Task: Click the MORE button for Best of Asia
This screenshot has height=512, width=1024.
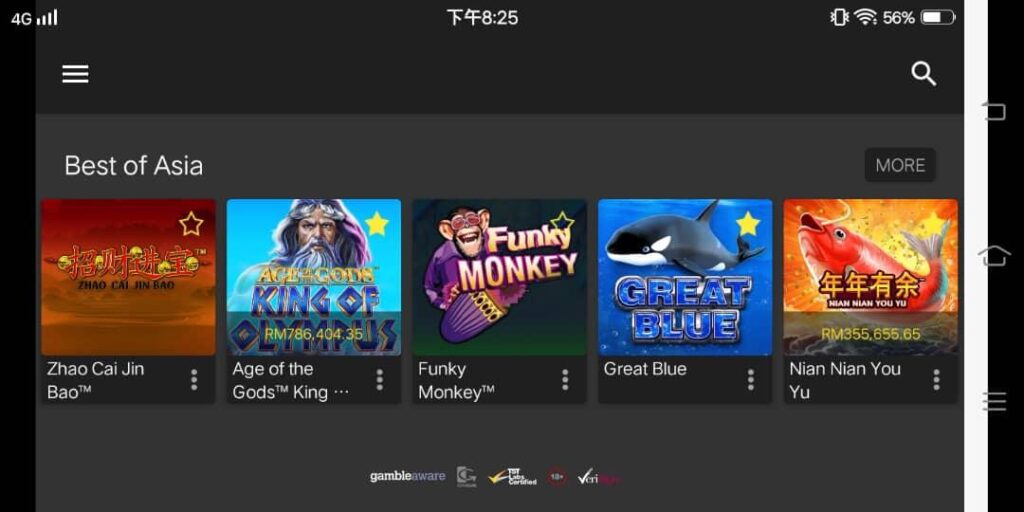Action: coord(900,165)
